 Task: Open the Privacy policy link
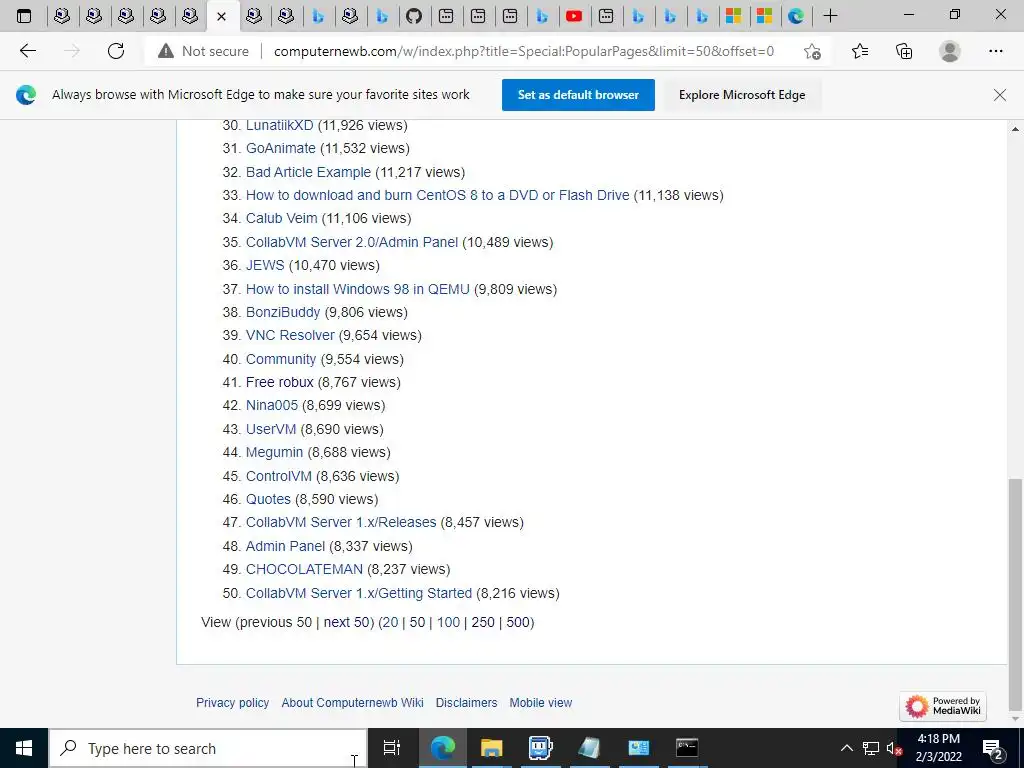(232, 703)
